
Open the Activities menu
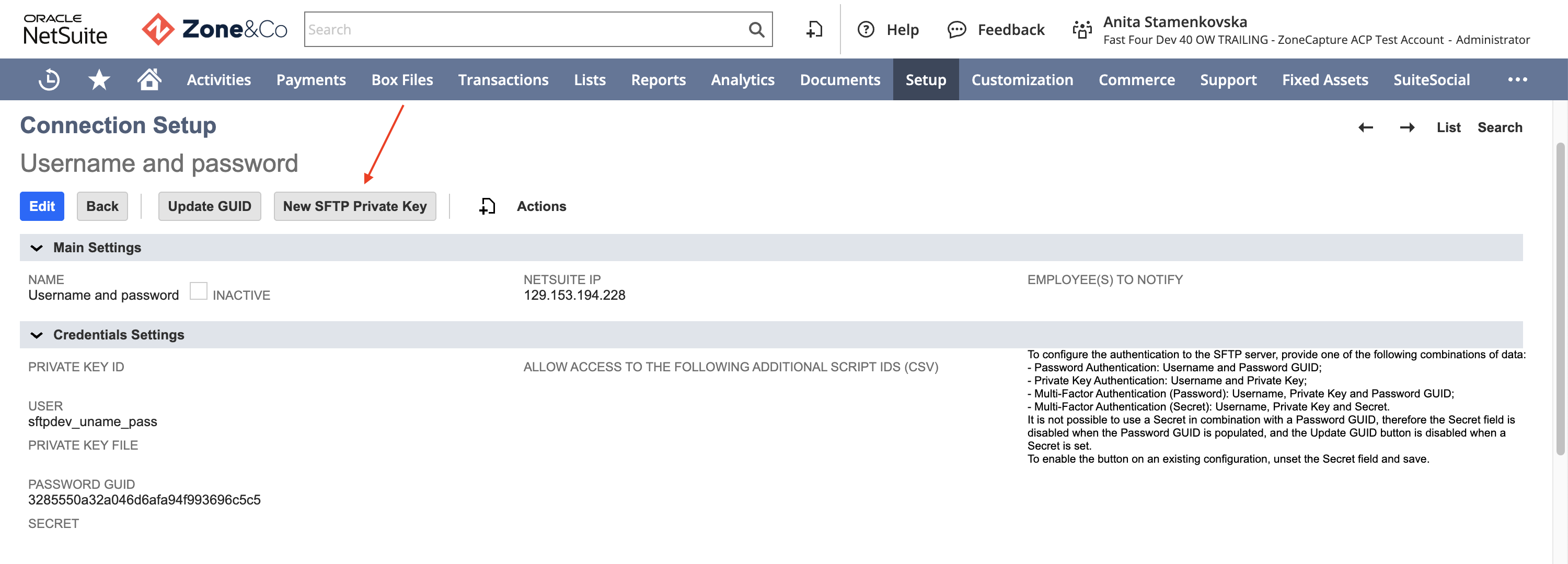coord(218,80)
